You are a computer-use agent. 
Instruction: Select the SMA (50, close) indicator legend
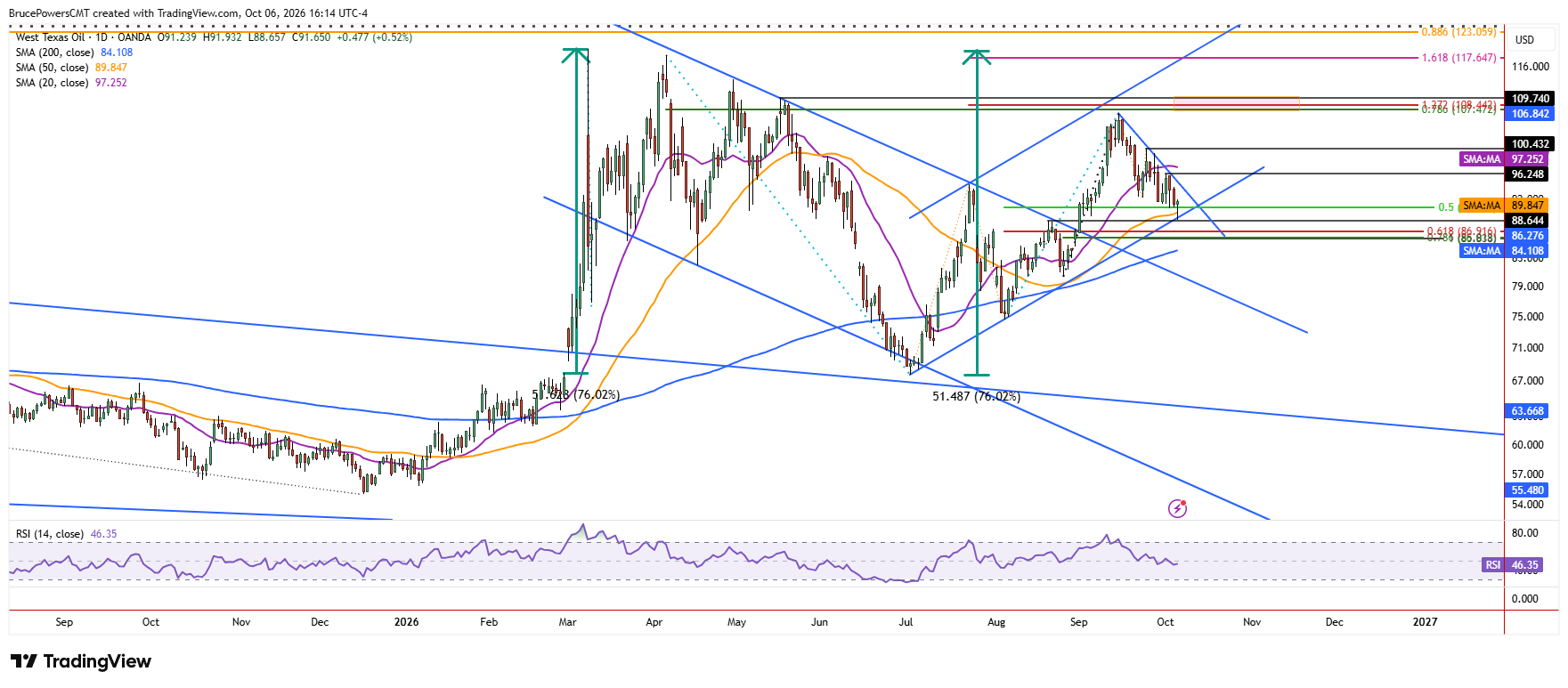click(71, 68)
